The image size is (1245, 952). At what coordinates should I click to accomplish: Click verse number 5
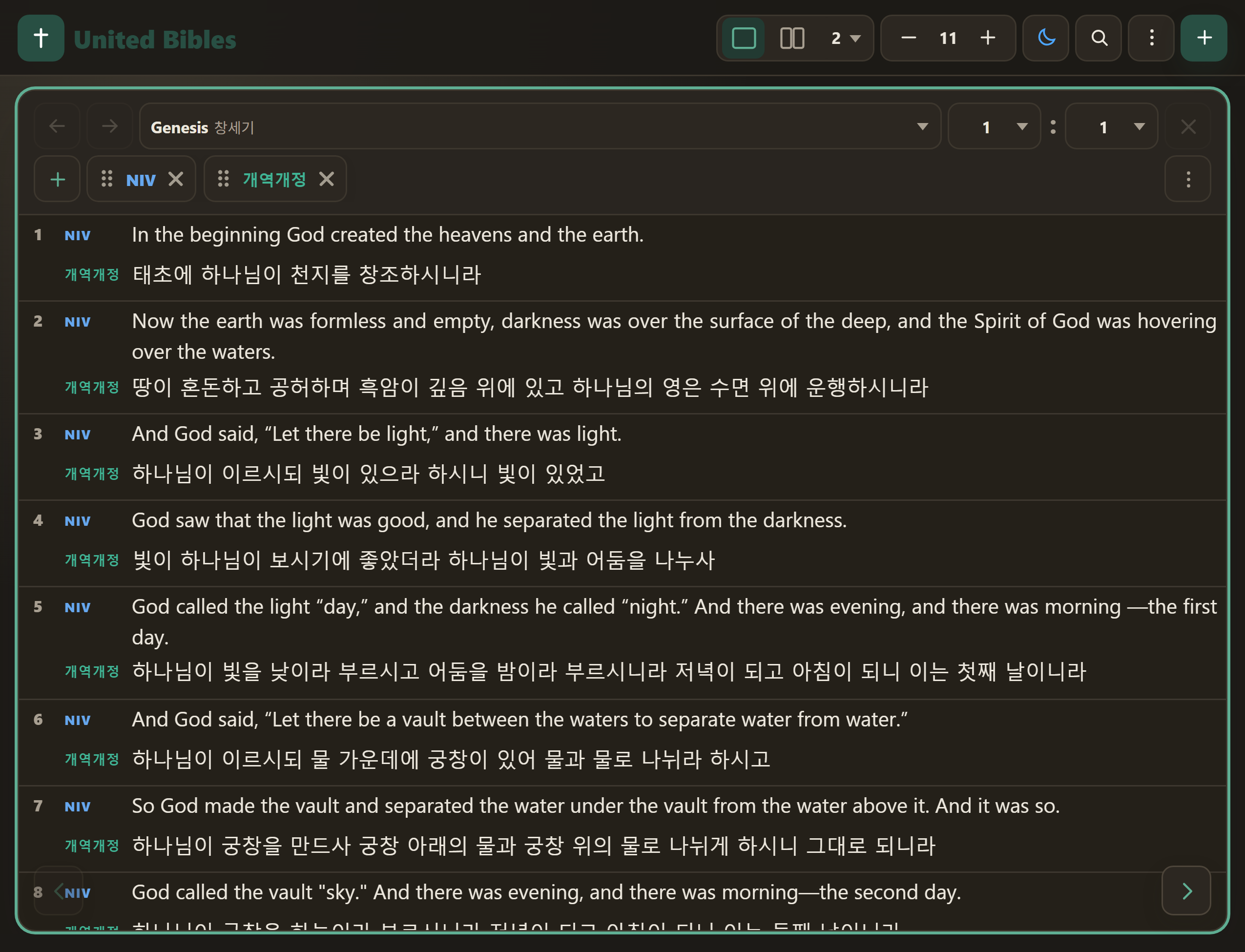point(38,606)
